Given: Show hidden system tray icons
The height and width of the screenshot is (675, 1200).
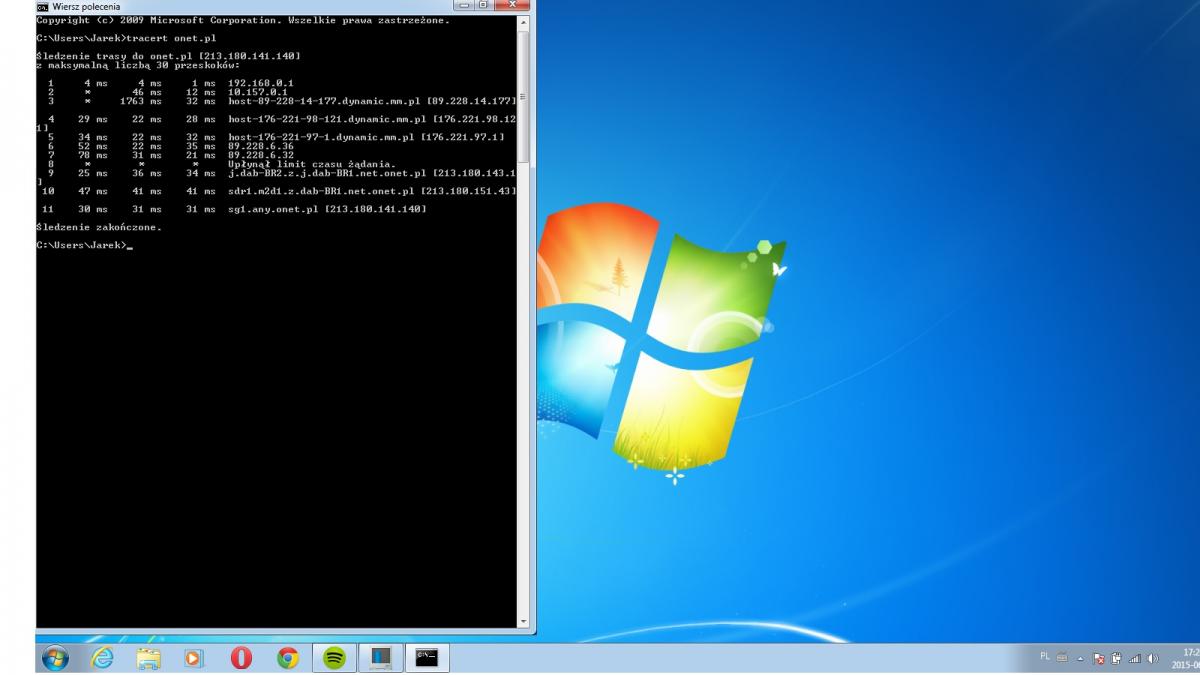Looking at the screenshot, I should [x=1080, y=658].
